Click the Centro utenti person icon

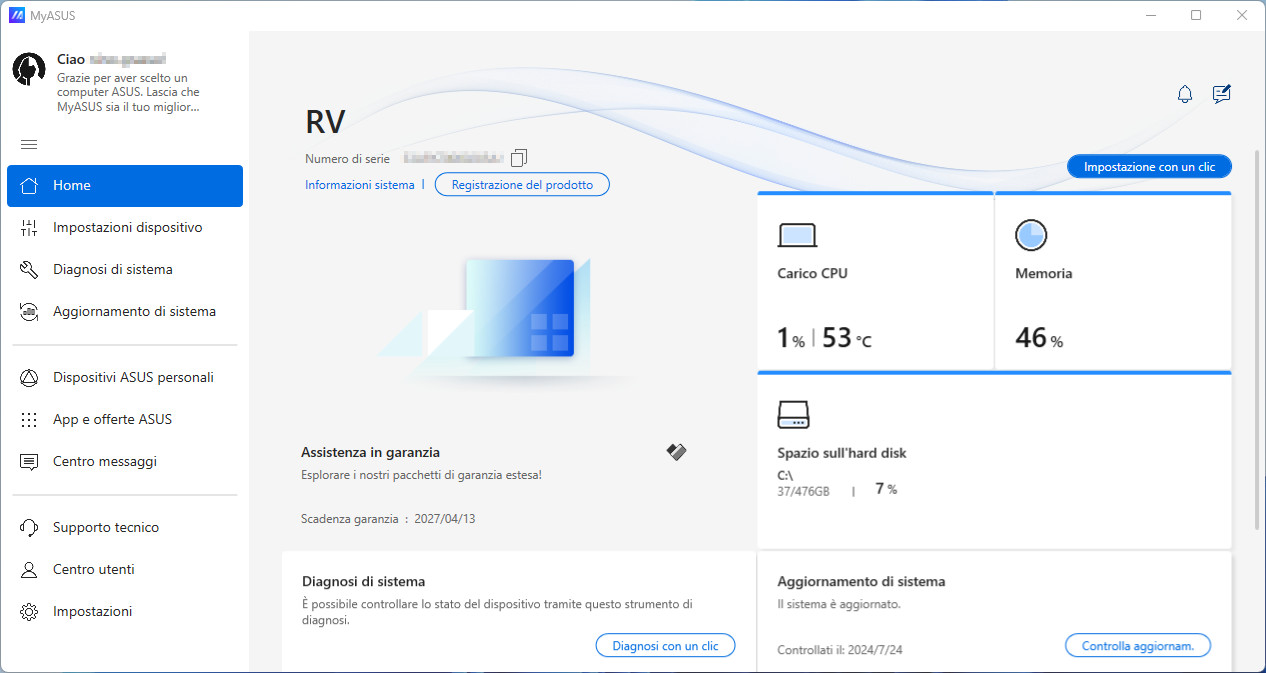(29, 569)
